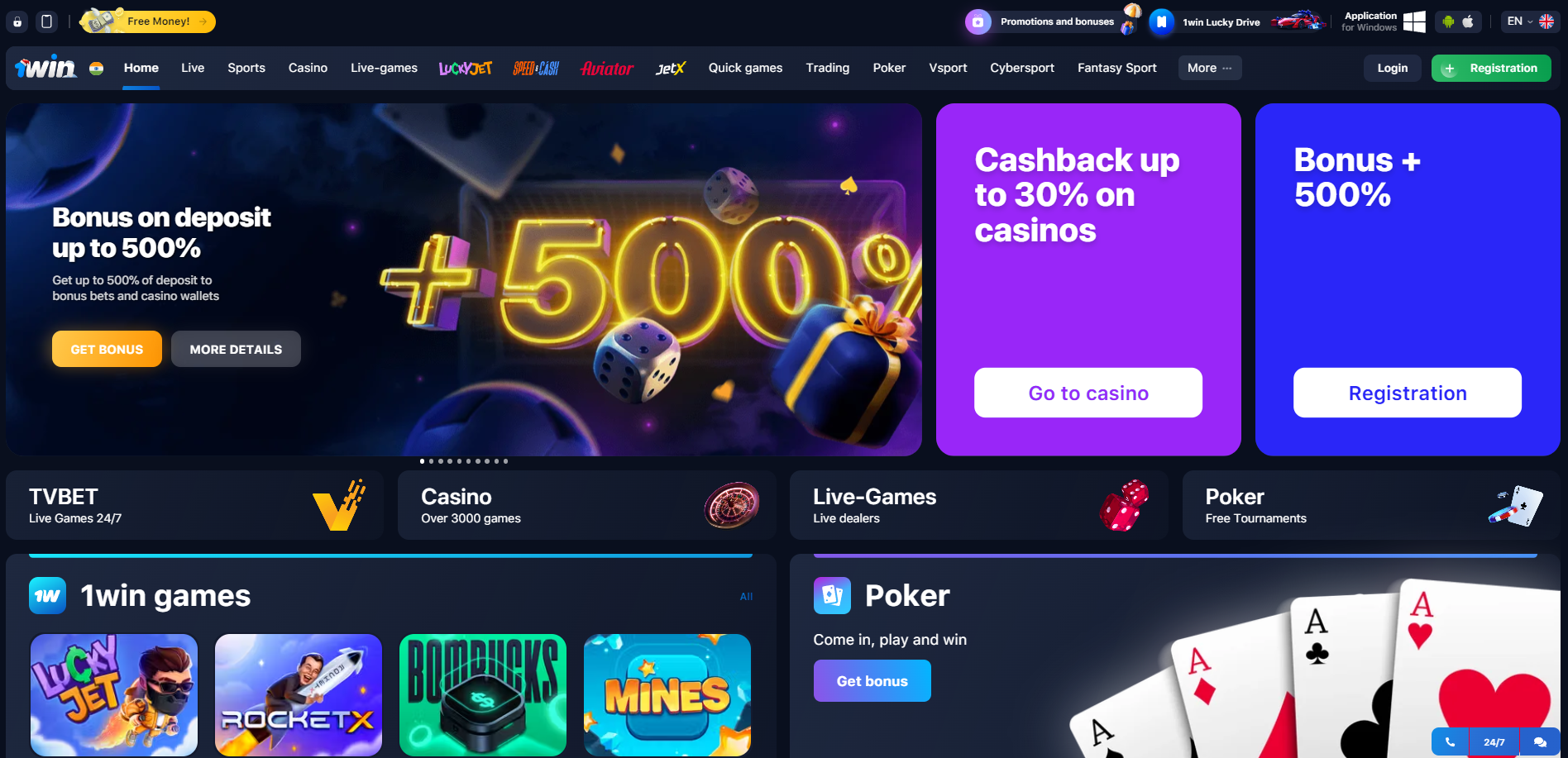Viewport: 1568px width, 758px height.
Task: Click the lock icon in top bar
Action: click(x=17, y=21)
